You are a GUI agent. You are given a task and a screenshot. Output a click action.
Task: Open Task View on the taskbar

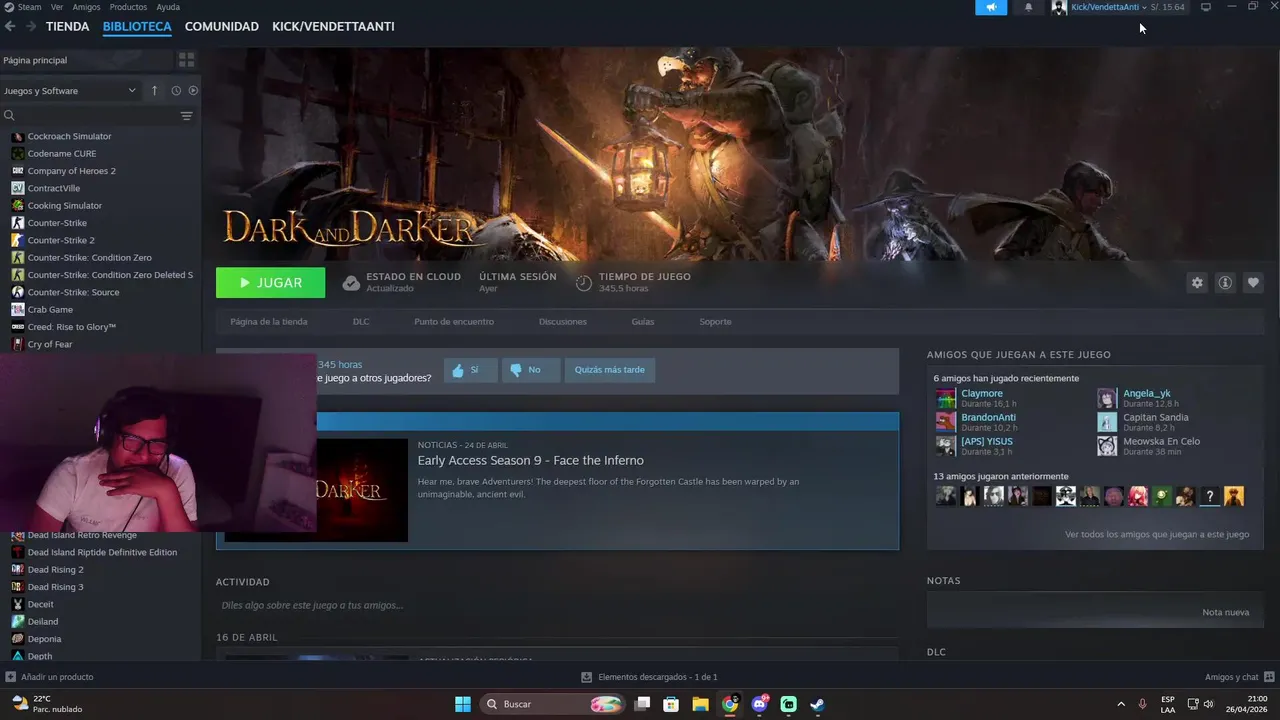(643, 704)
